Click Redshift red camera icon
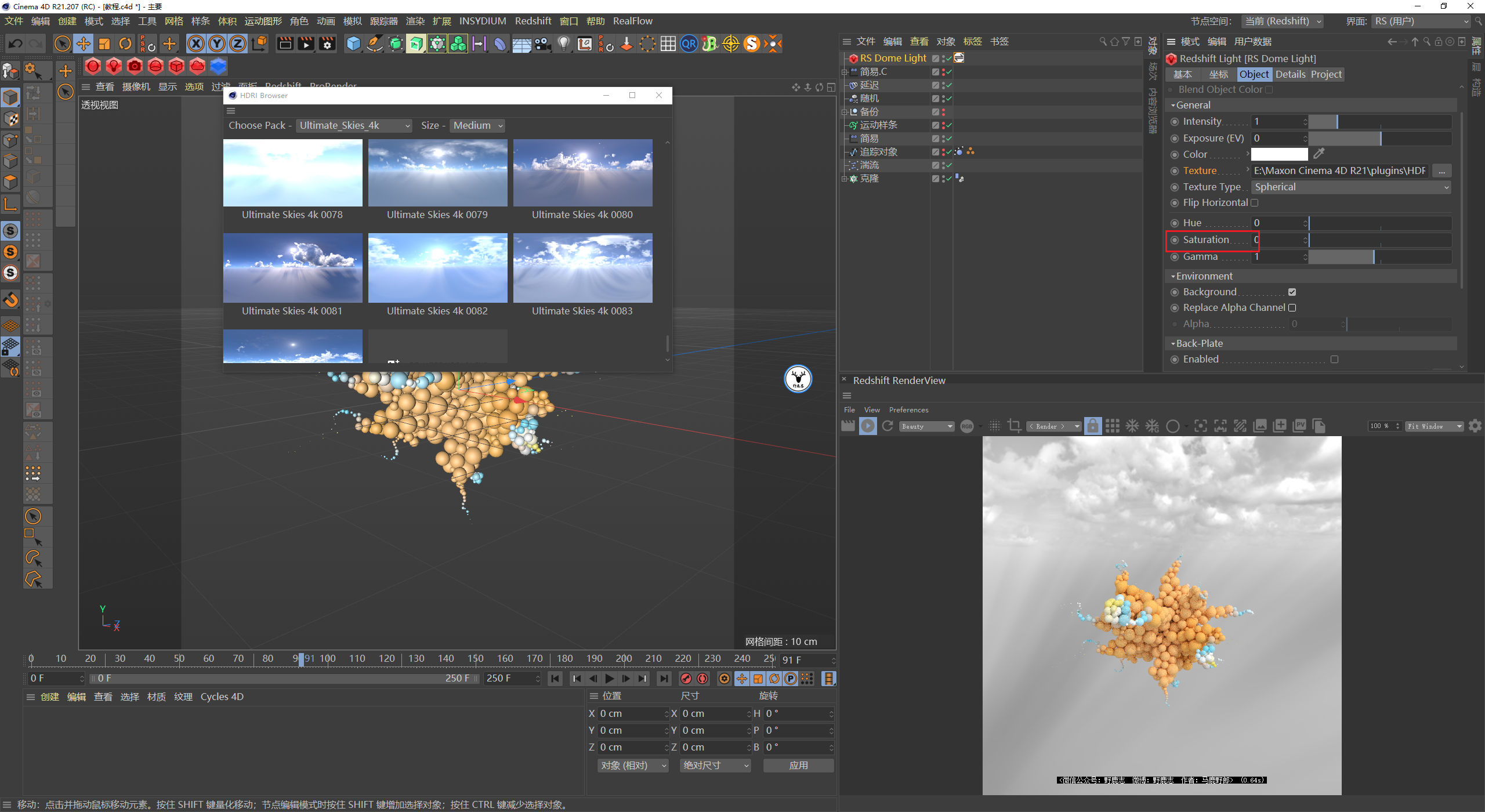Viewport: 1485px width, 812px height. [135, 66]
